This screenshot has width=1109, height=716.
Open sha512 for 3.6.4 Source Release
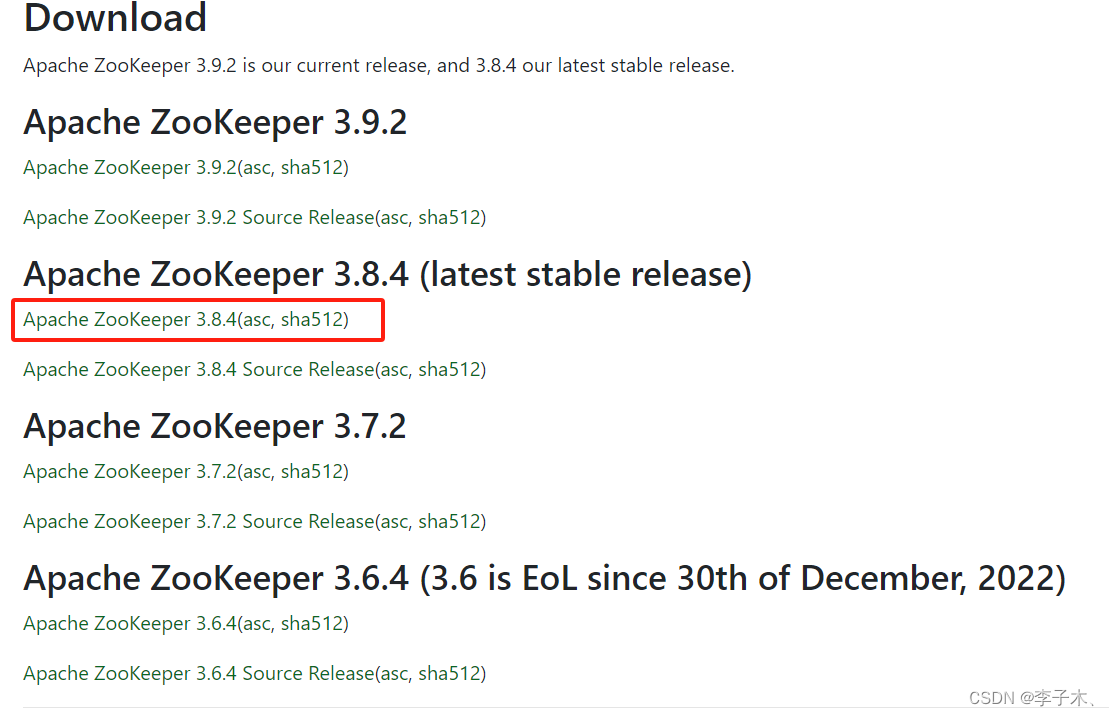(449, 674)
